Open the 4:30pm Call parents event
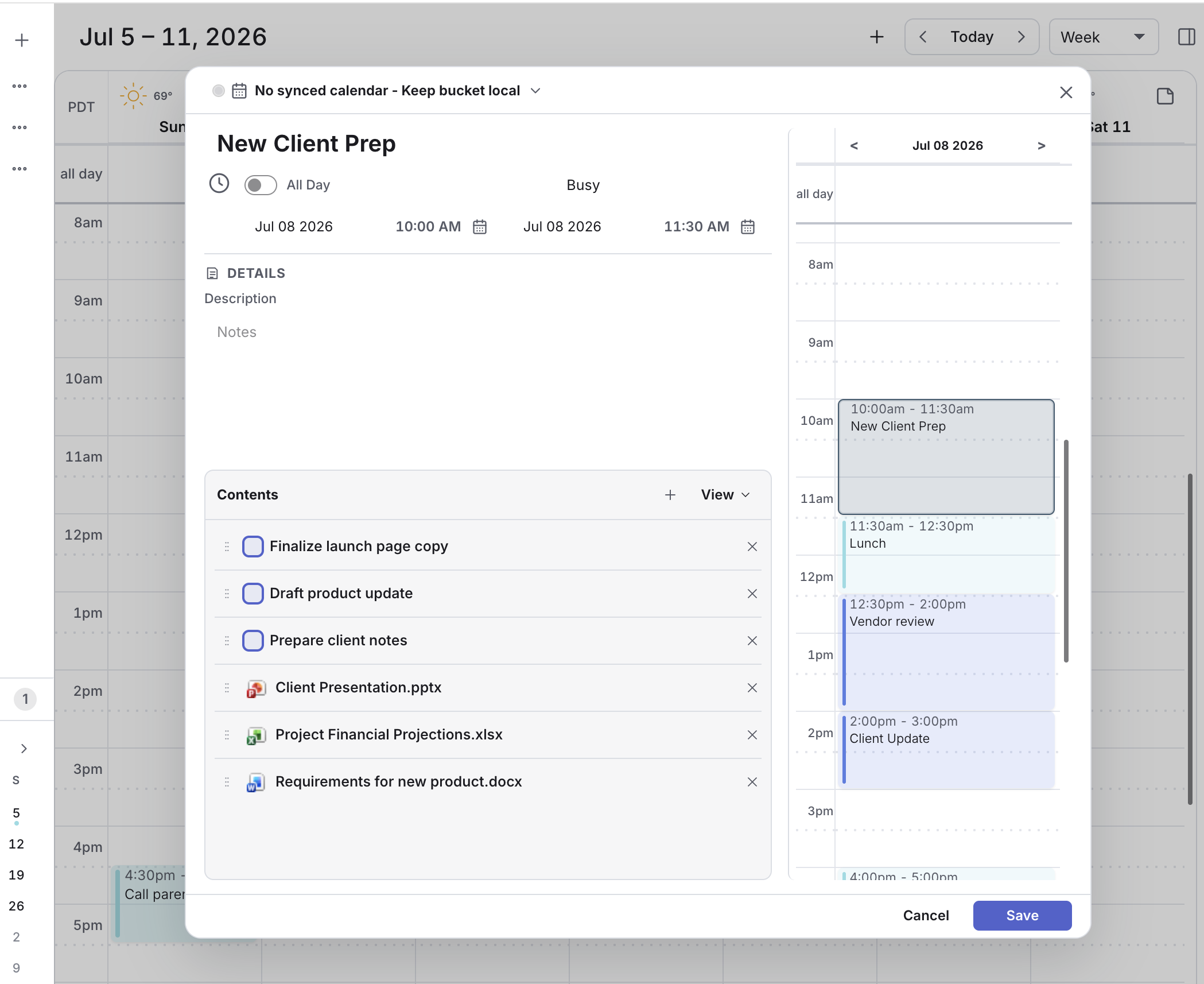Viewport: 1204px width, 984px height. pos(149,902)
